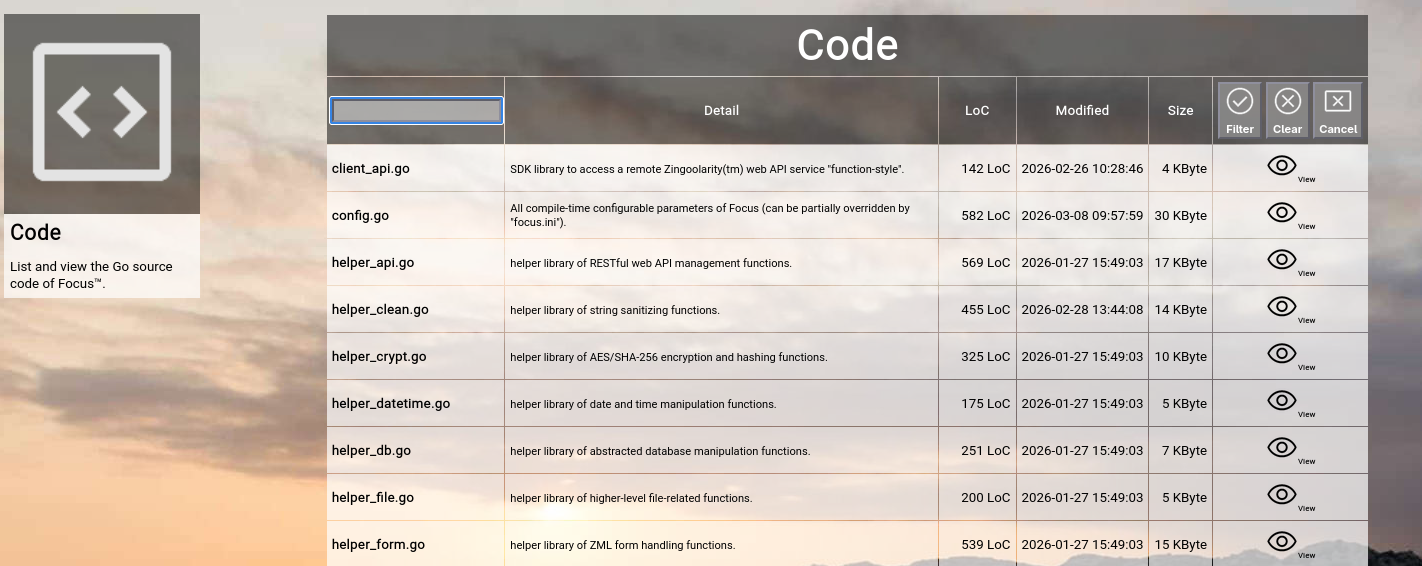View helper_clean.go via its eye icon
Screen dimensions: 1422x566
click(x=1282, y=308)
